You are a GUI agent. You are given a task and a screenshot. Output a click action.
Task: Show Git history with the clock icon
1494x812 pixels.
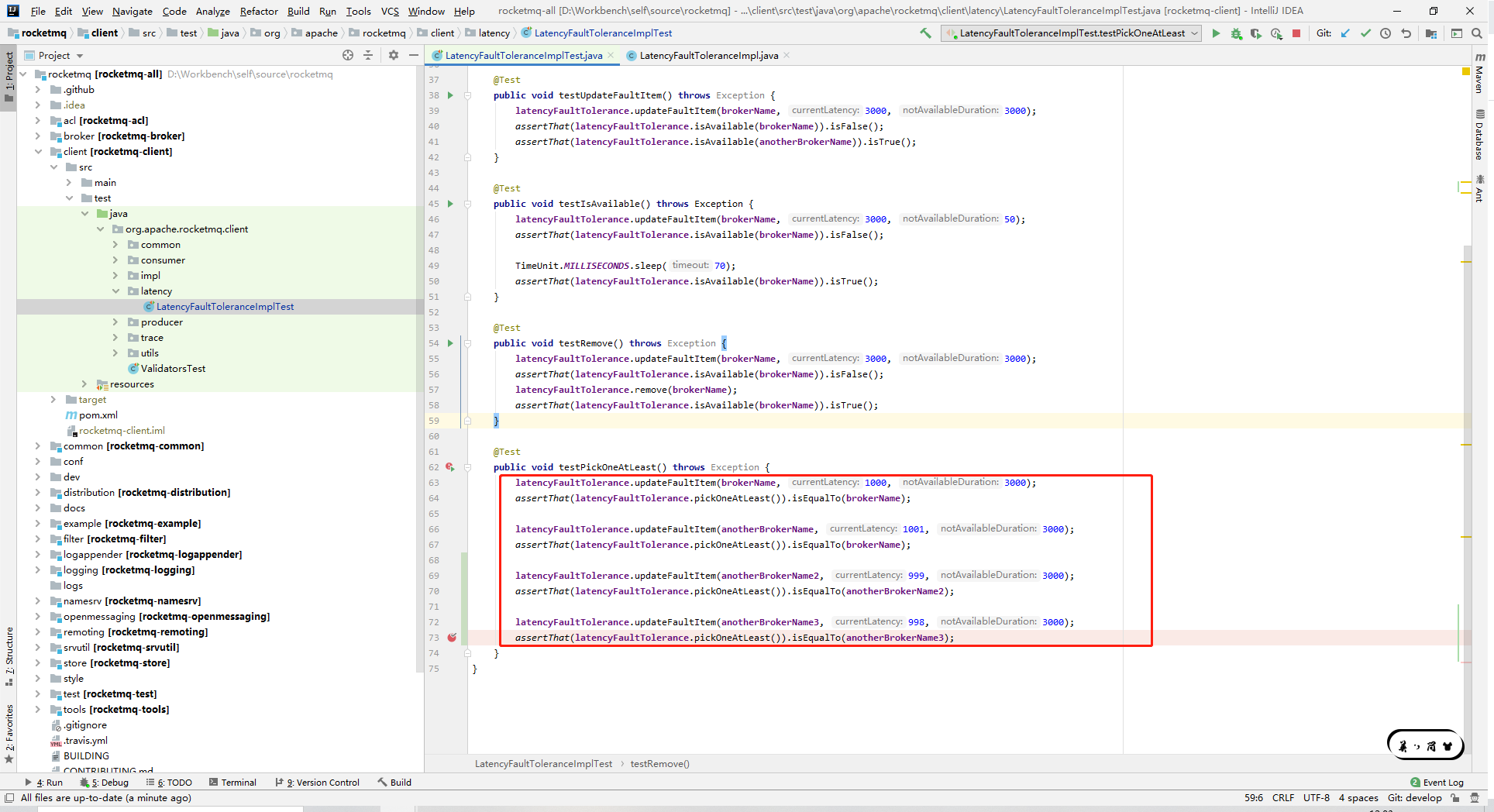tap(1386, 33)
